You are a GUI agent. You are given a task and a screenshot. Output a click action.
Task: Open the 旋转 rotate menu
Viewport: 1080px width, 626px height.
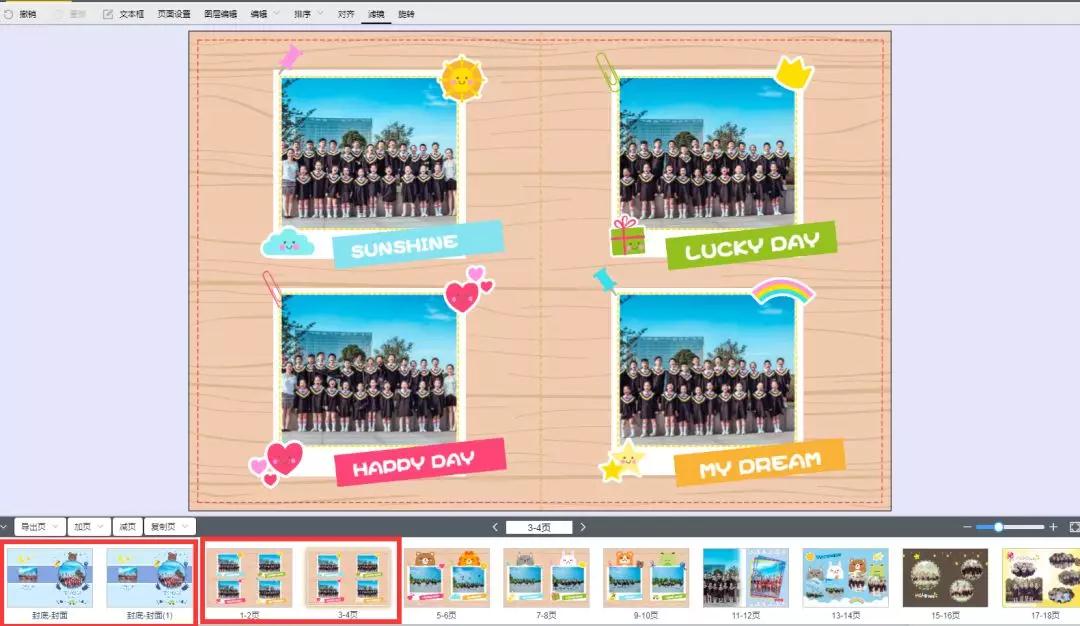click(x=406, y=14)
